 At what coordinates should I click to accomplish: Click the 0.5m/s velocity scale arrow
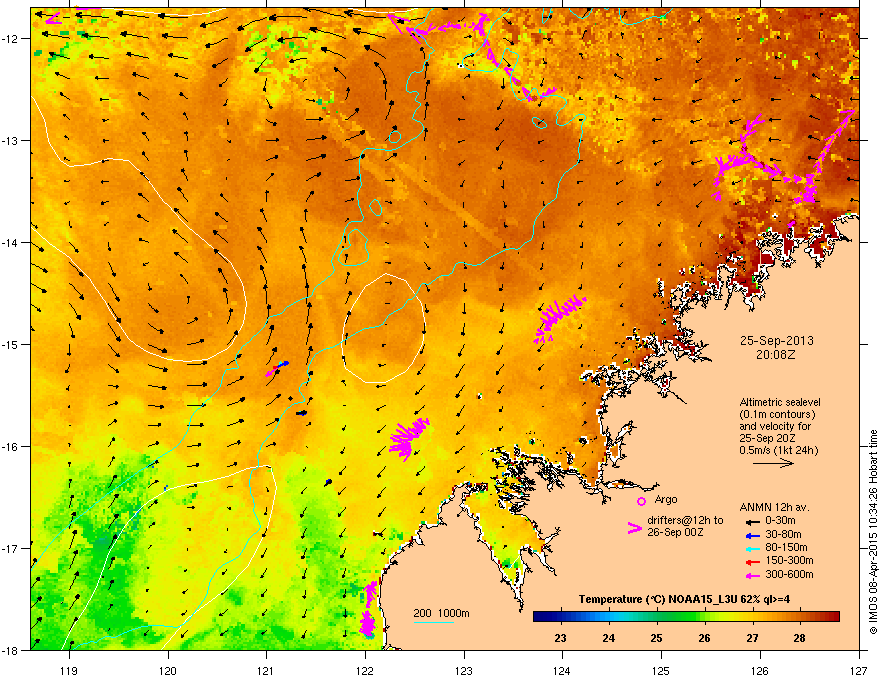[x=773, y=463]
